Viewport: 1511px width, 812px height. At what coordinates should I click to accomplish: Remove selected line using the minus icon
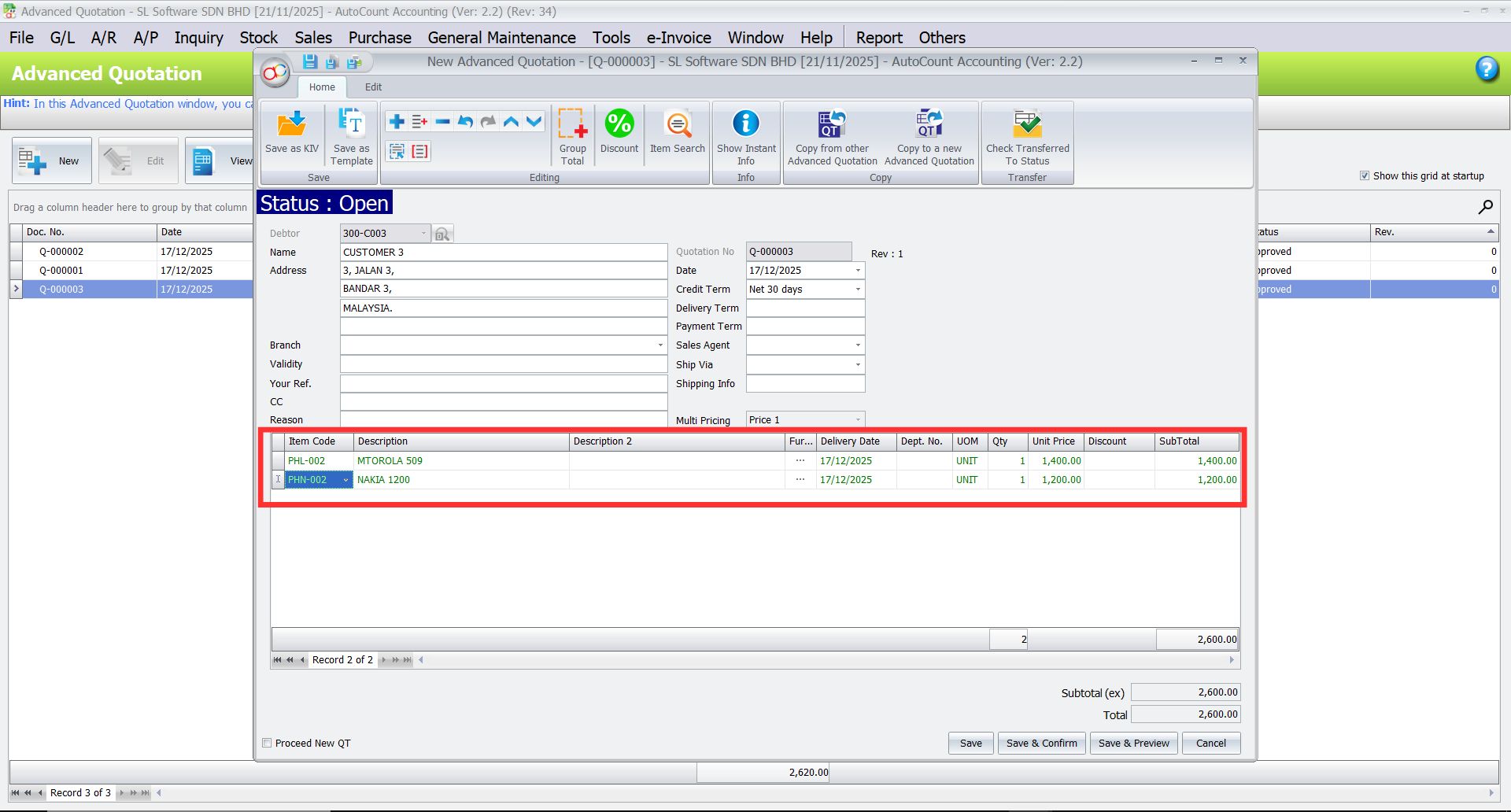pos(442,121)
